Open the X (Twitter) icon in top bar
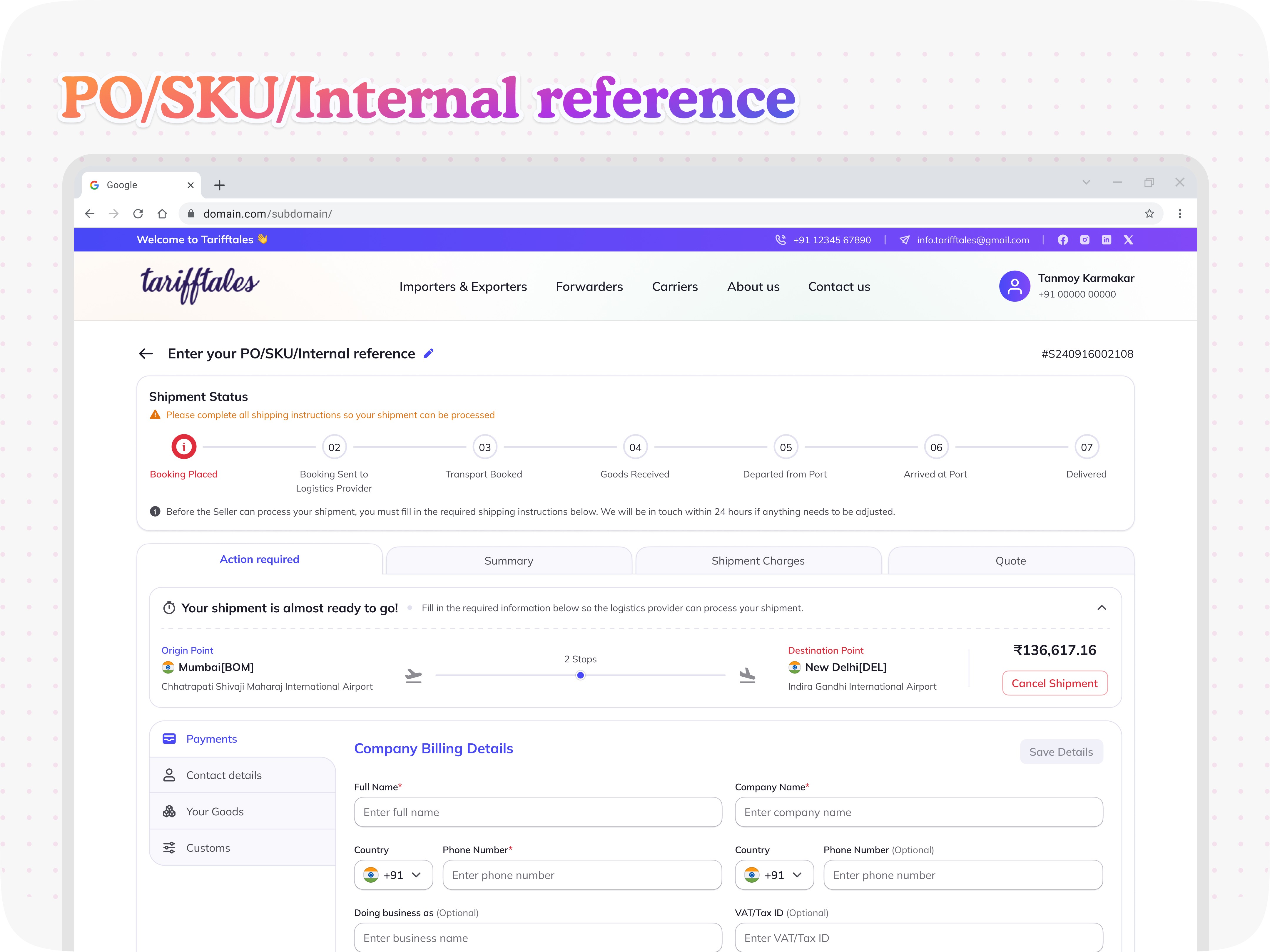Viewport: 1270px width, 952px height. coord(1128,240)
